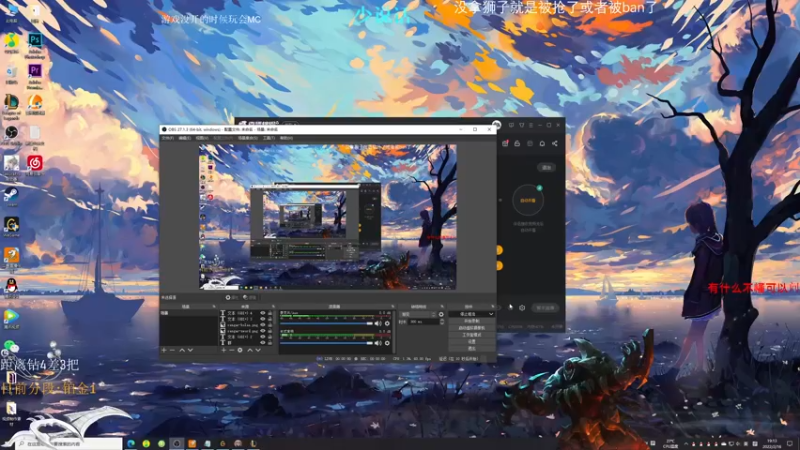This screenshot has height=450, width=800.
Task: Toggle visibility of 文本 (GDI+) 2 source
Action: tap(263, 337)
